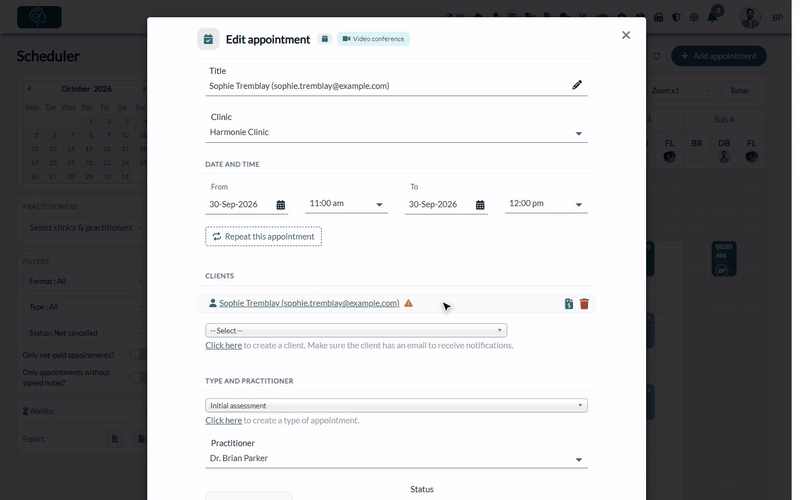800x500 pixels.
Task: Open the To date calendar picker icon
Action: (480, 205)
